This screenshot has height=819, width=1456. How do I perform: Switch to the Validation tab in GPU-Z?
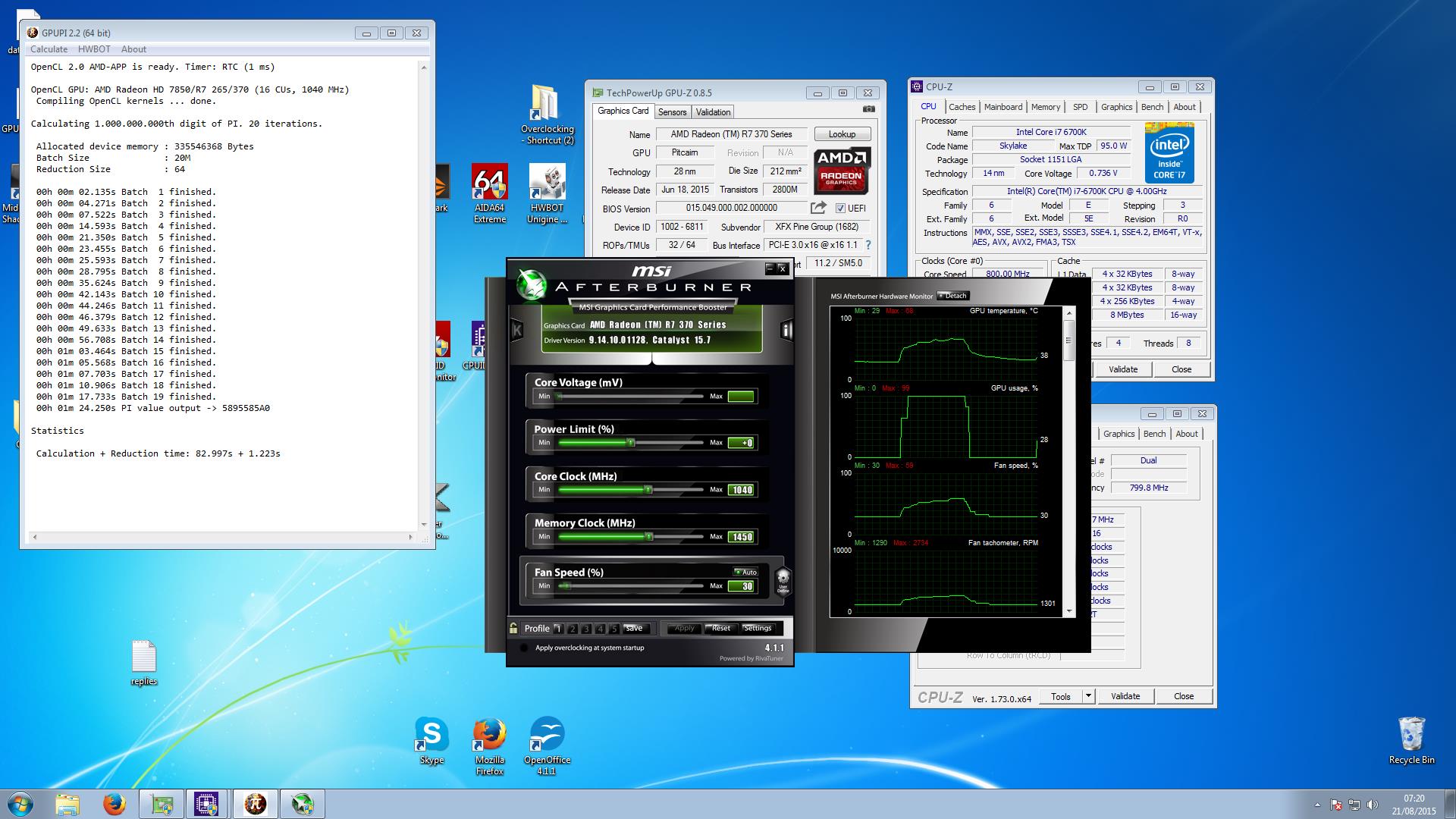tap(713, 112)
